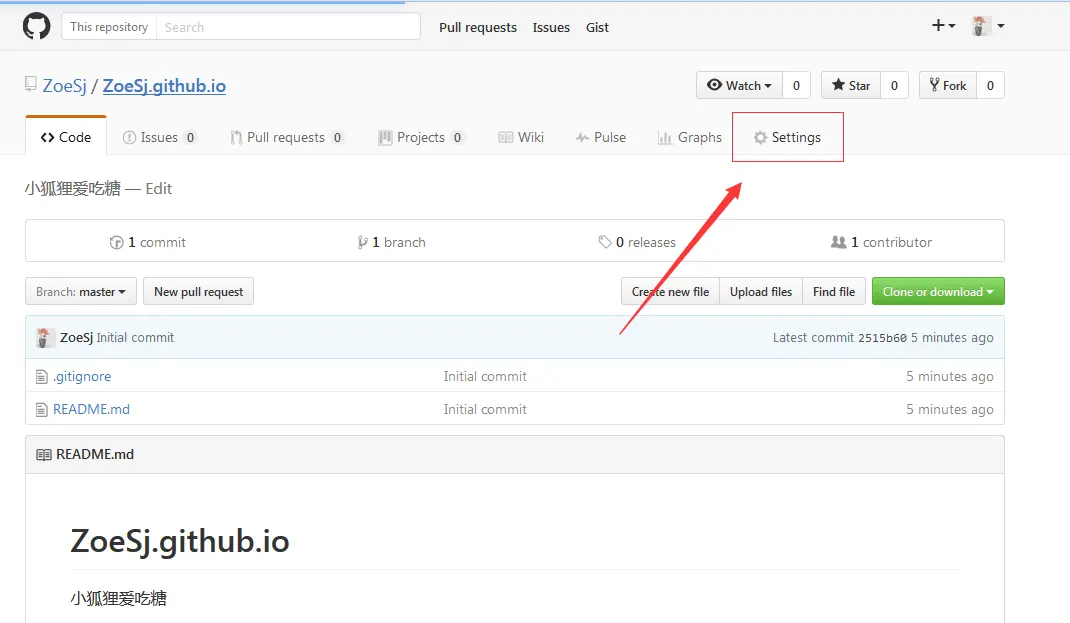The height and width of the screenshot is (623, 1070).
Task: Open the plus create-new dropdown
Action: tap(943, 26)
